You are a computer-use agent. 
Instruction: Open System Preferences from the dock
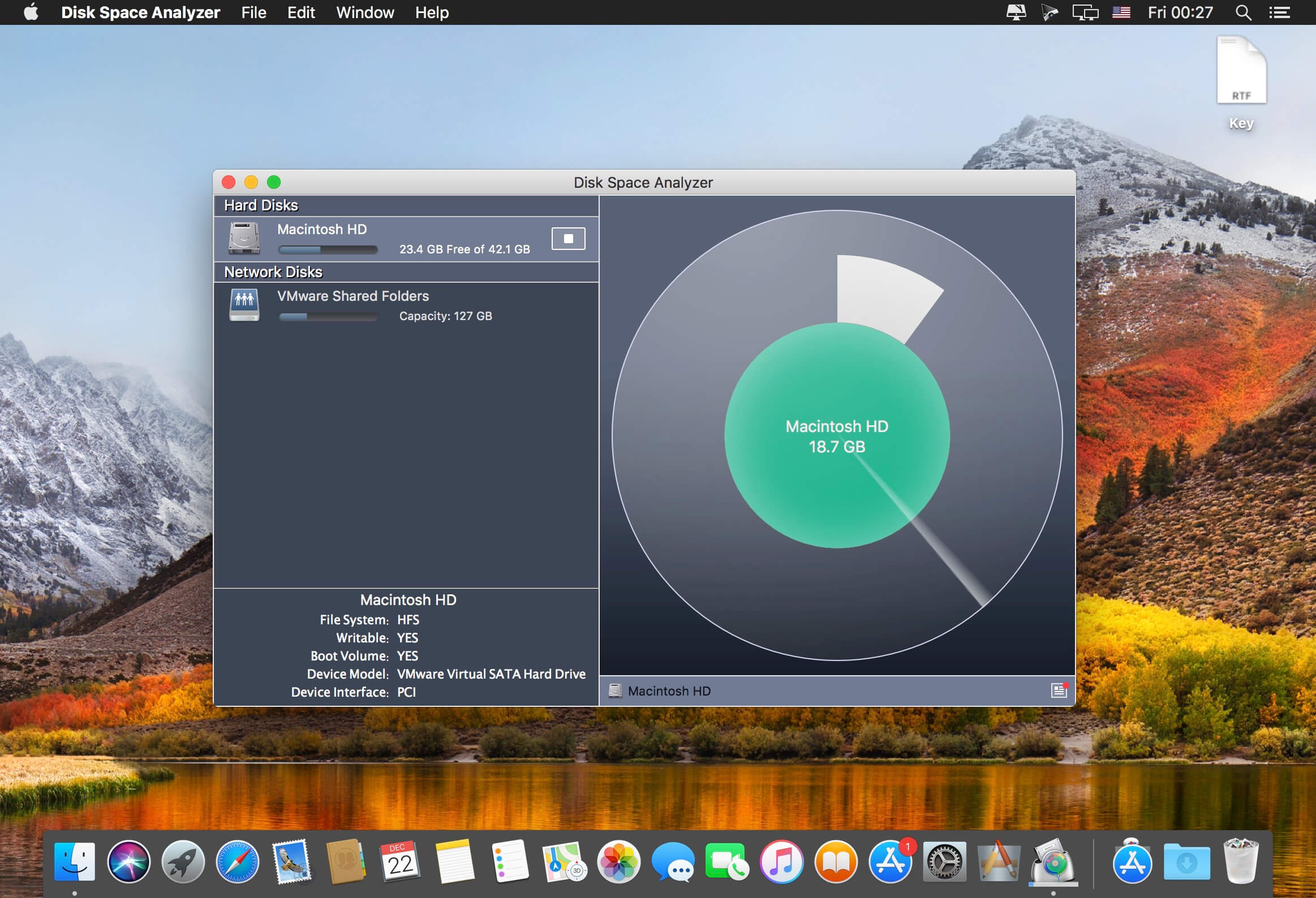(x=944, y=861)
